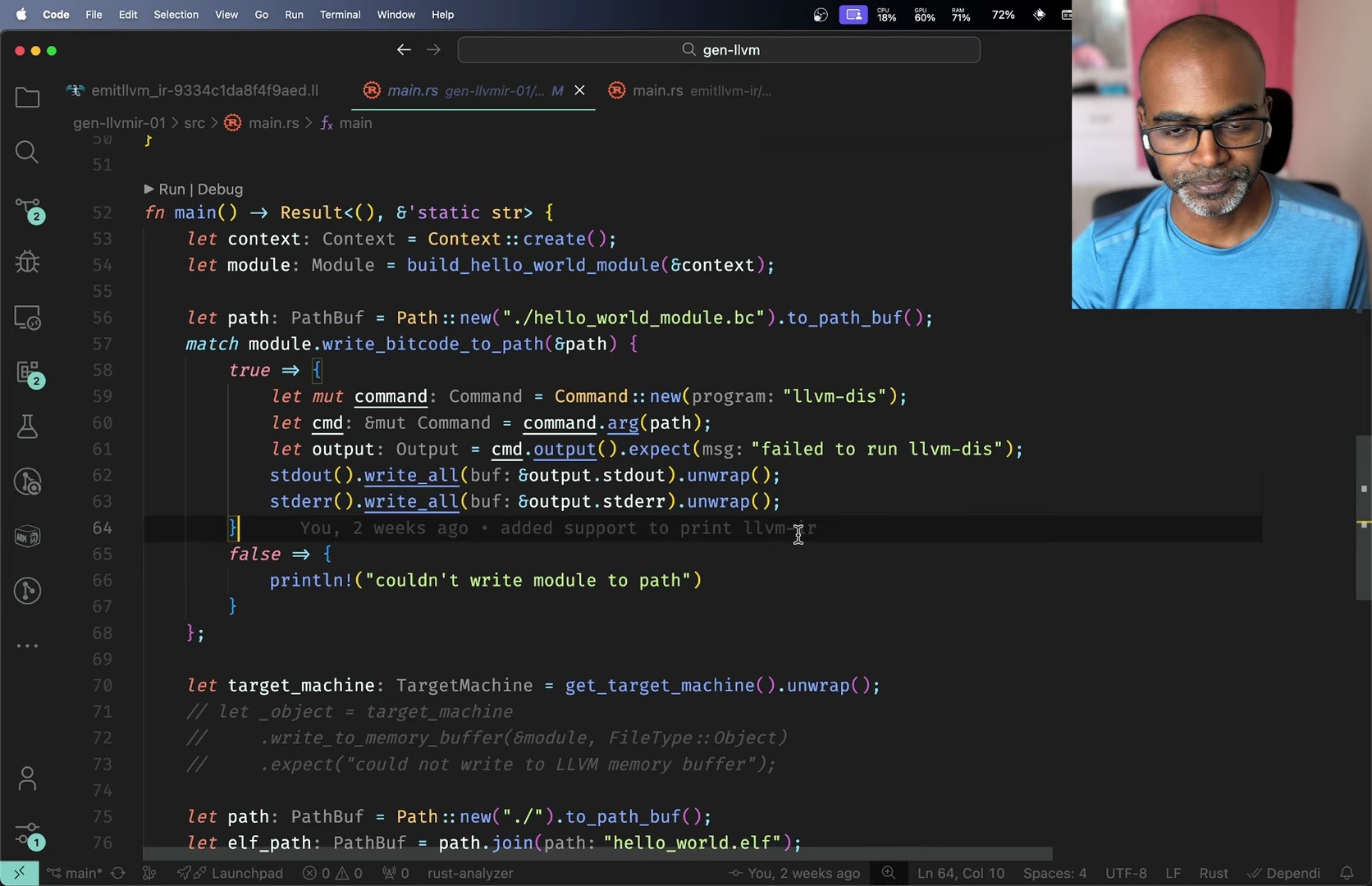Open the three-dot additional views menu

27,646
